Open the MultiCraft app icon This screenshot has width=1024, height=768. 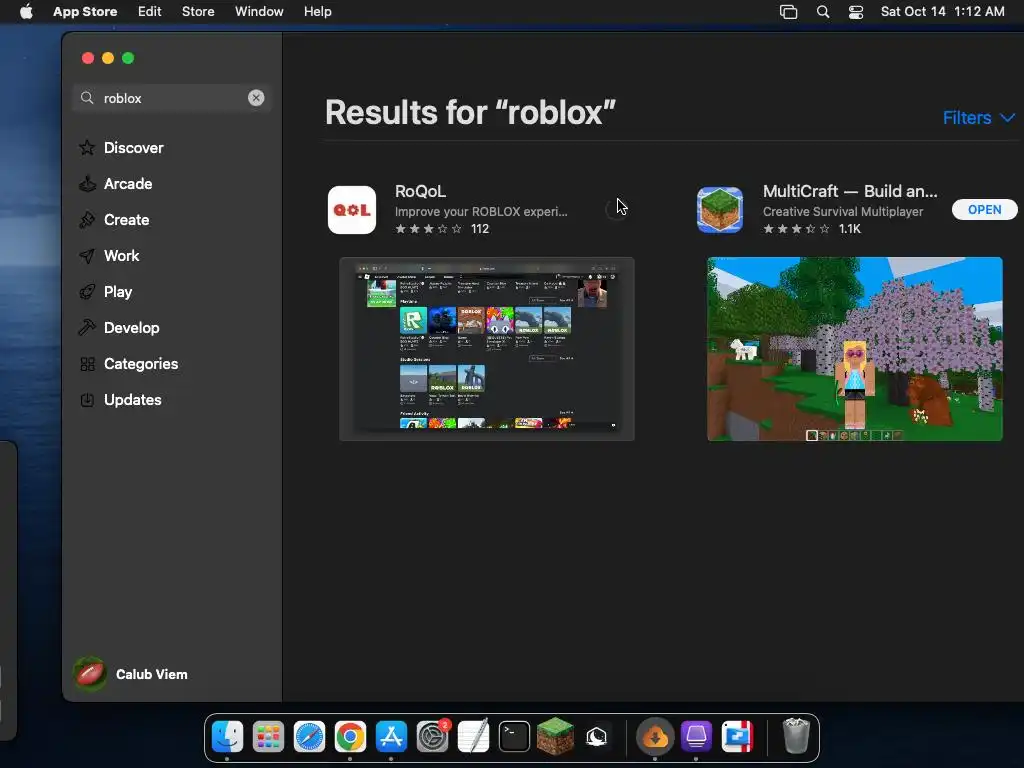720,210
